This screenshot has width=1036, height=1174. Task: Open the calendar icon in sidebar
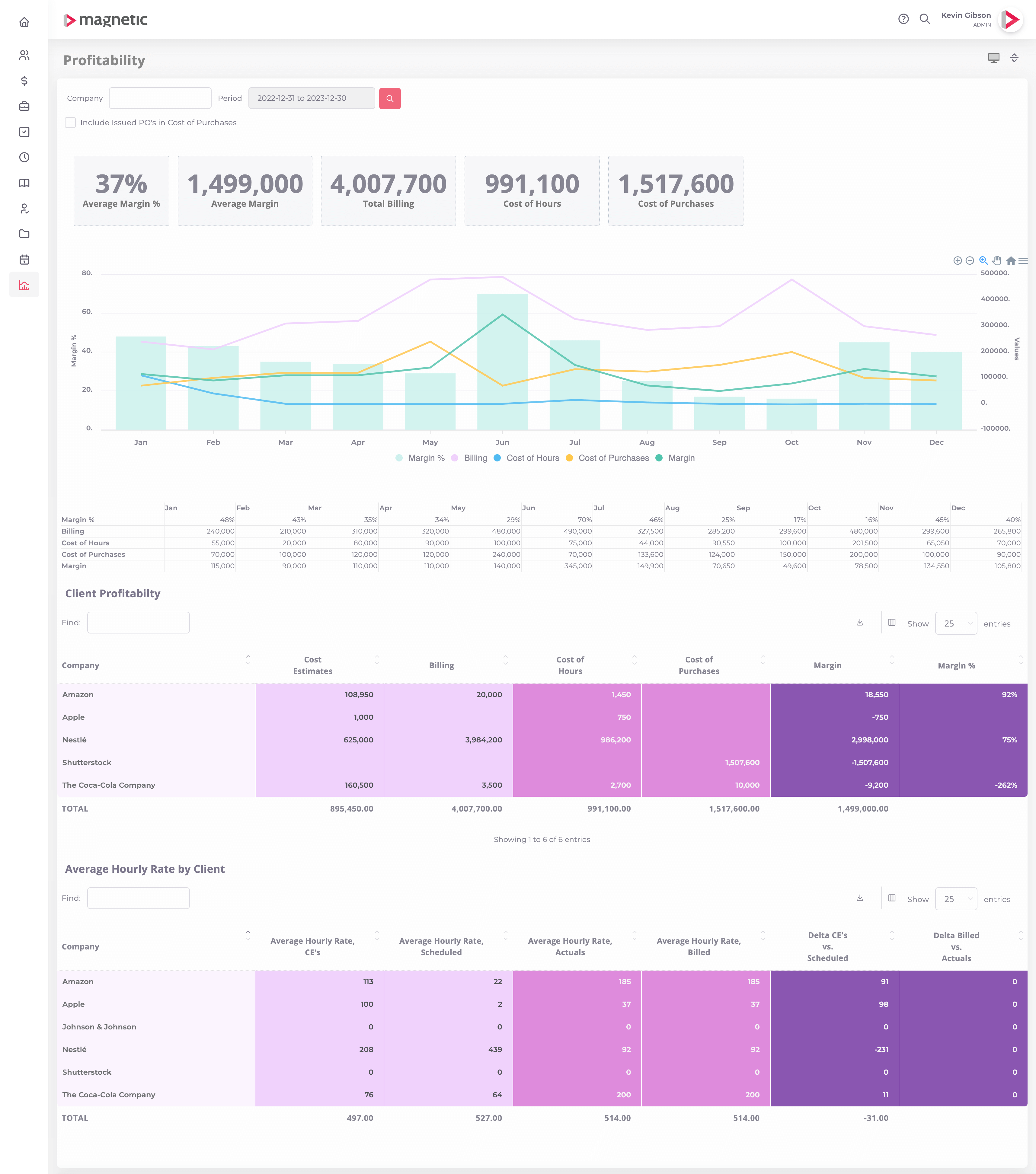tap(24, 260)
